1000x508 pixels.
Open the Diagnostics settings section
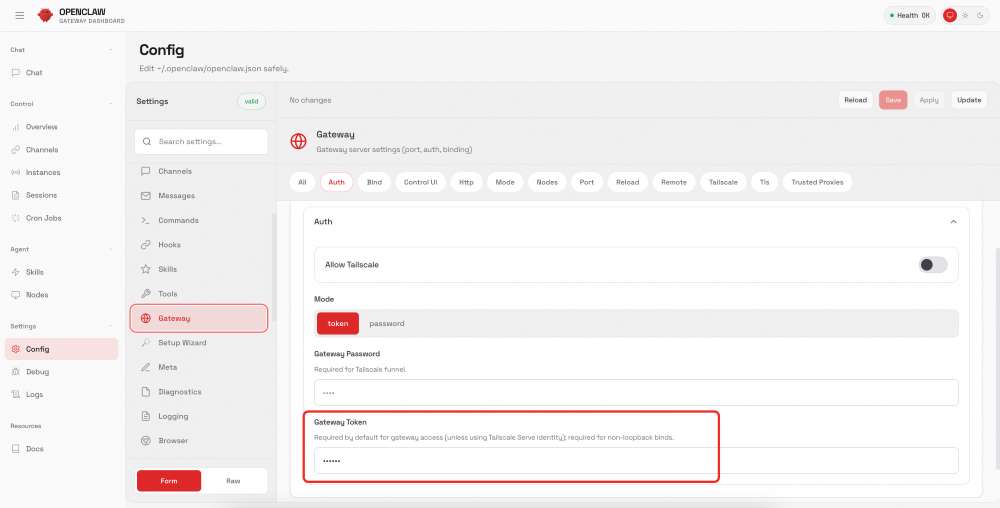pyautogui.click(x=179, y=392)
